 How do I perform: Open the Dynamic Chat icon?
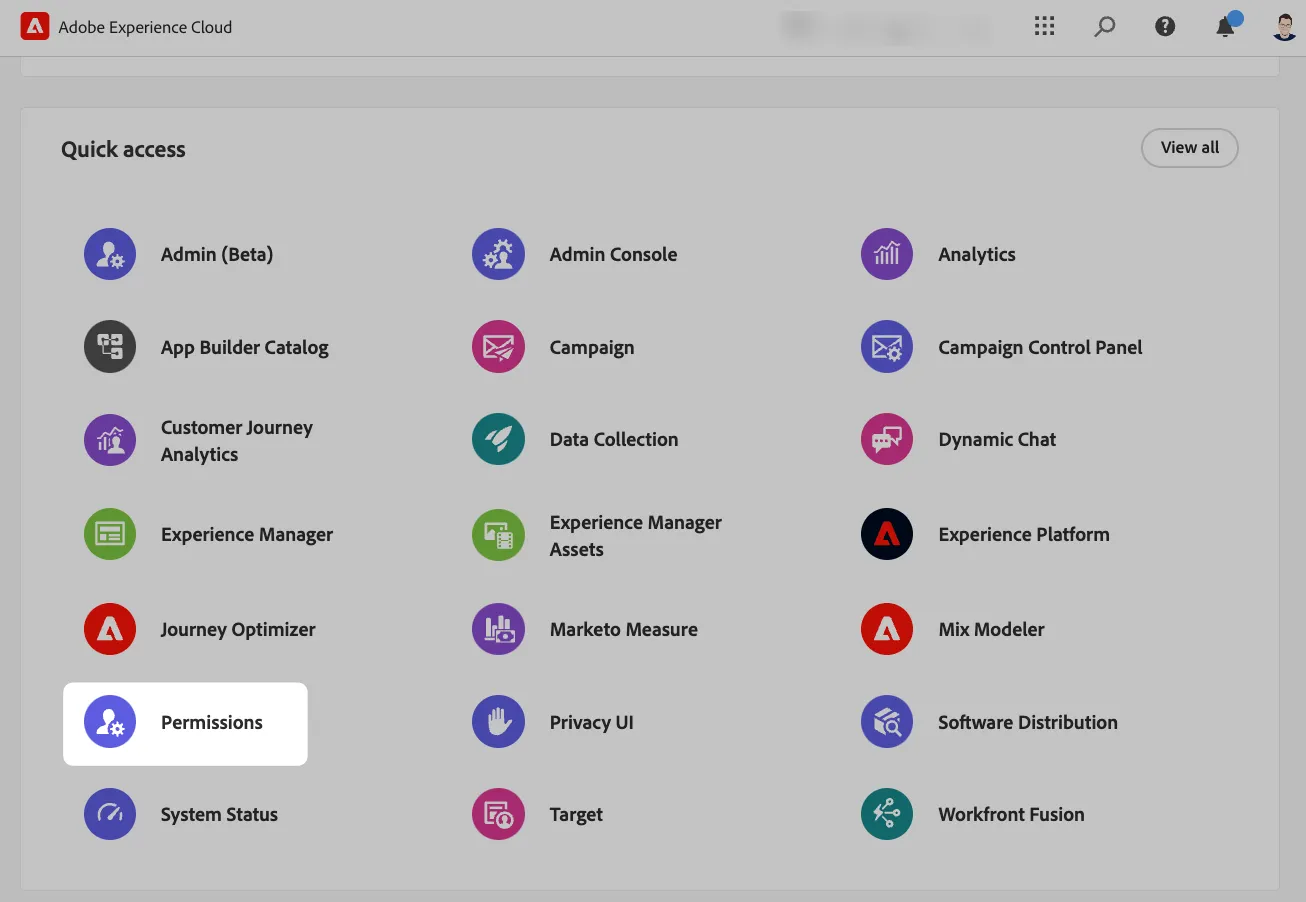(887, 439)
